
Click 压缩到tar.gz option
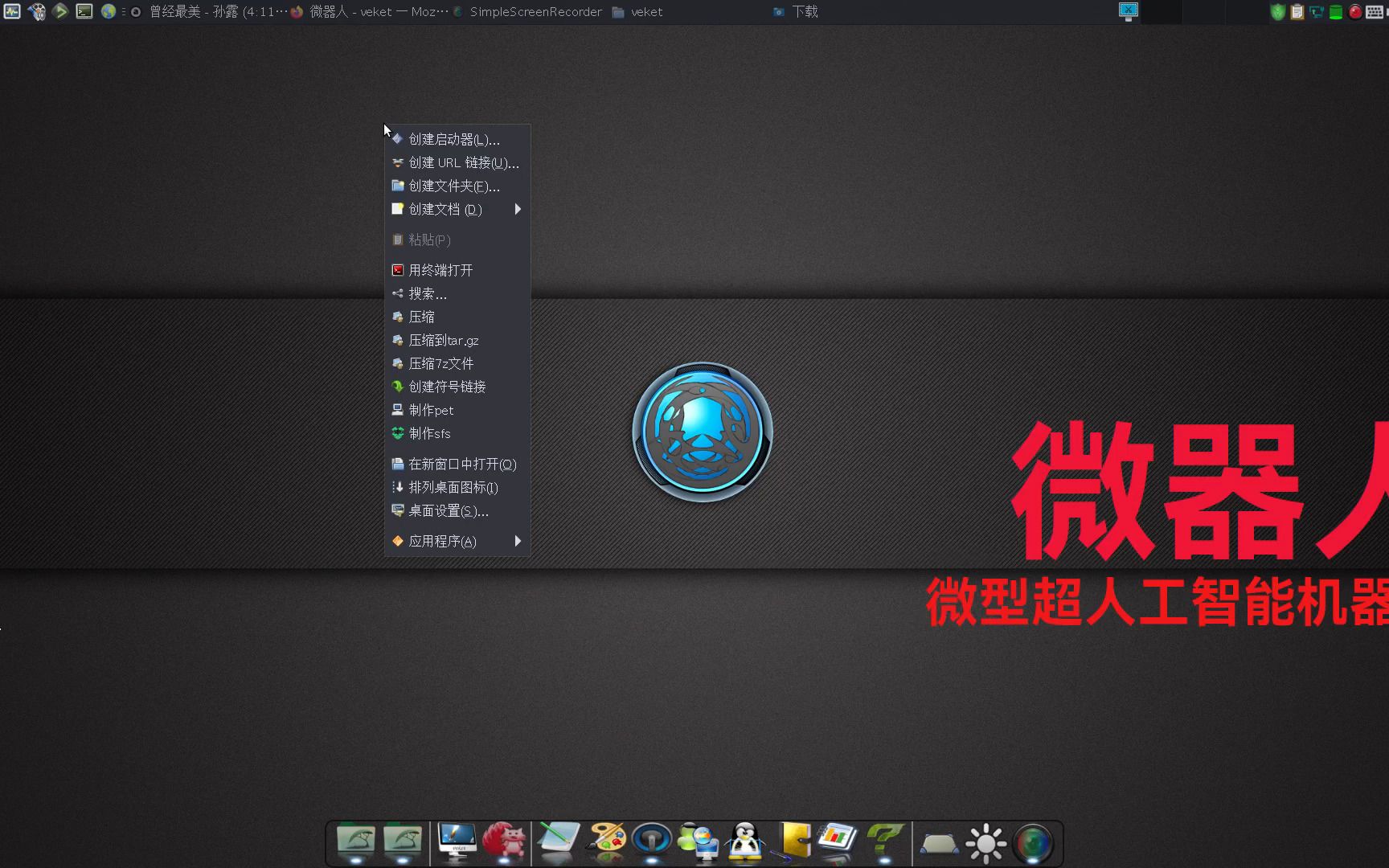[x=442, y=340]
